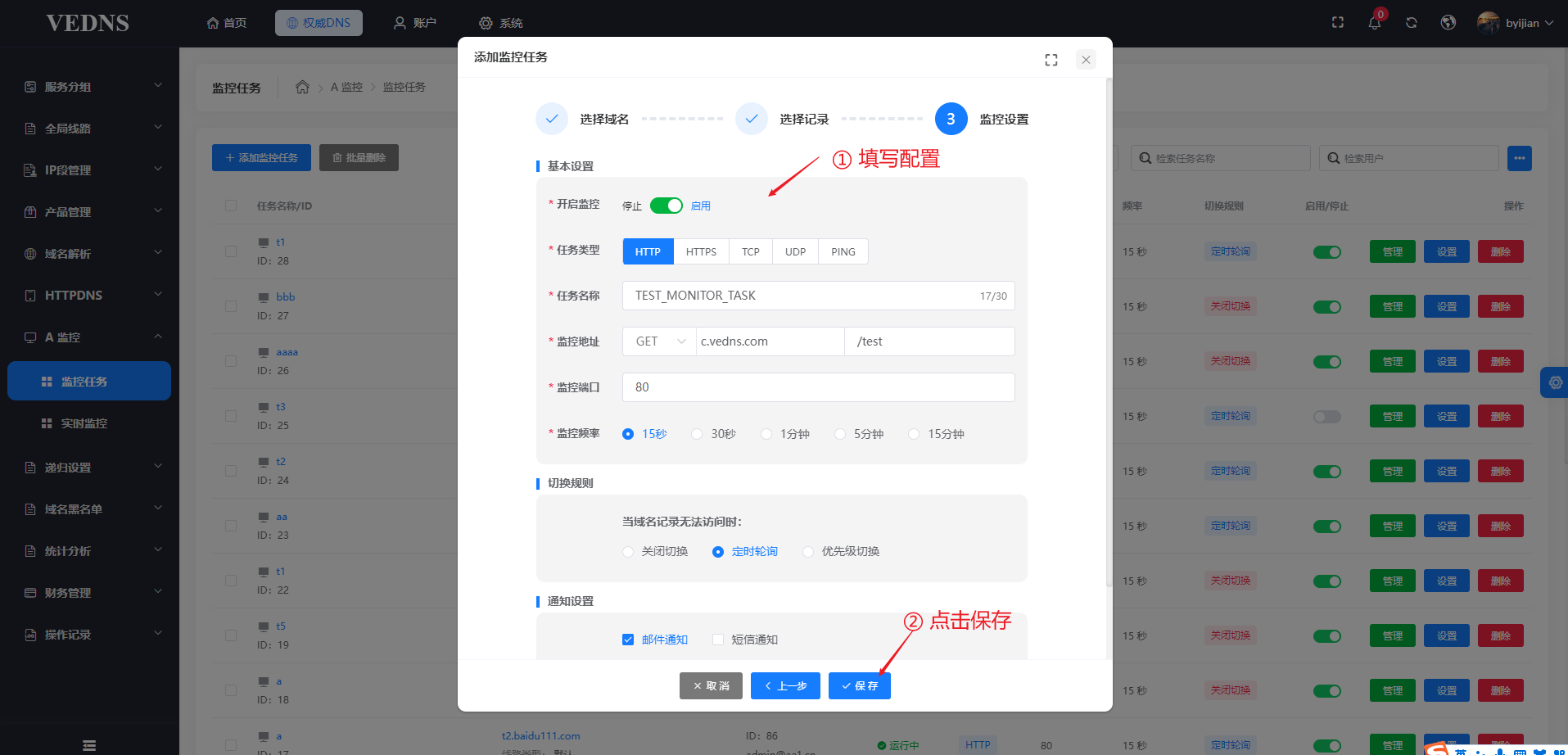Click the user avatar byijian

pos(1489,23)
